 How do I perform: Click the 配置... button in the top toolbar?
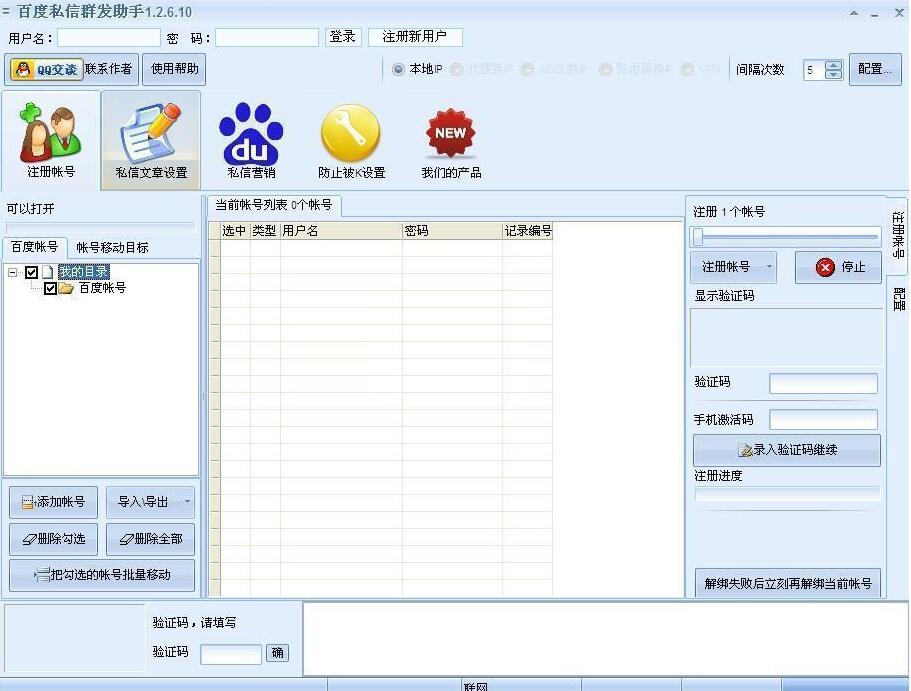tap(875, 69)
